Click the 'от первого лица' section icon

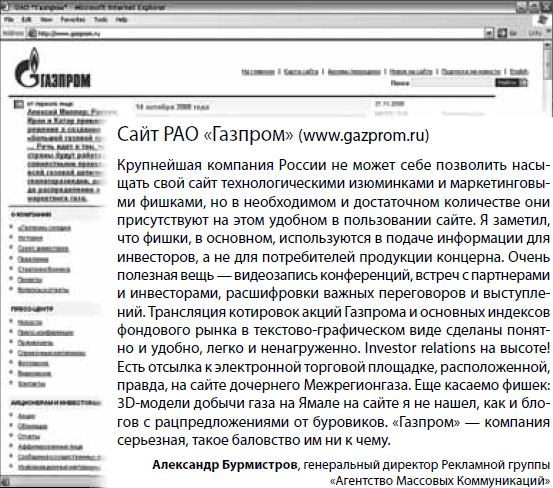[x=18, y=104]
